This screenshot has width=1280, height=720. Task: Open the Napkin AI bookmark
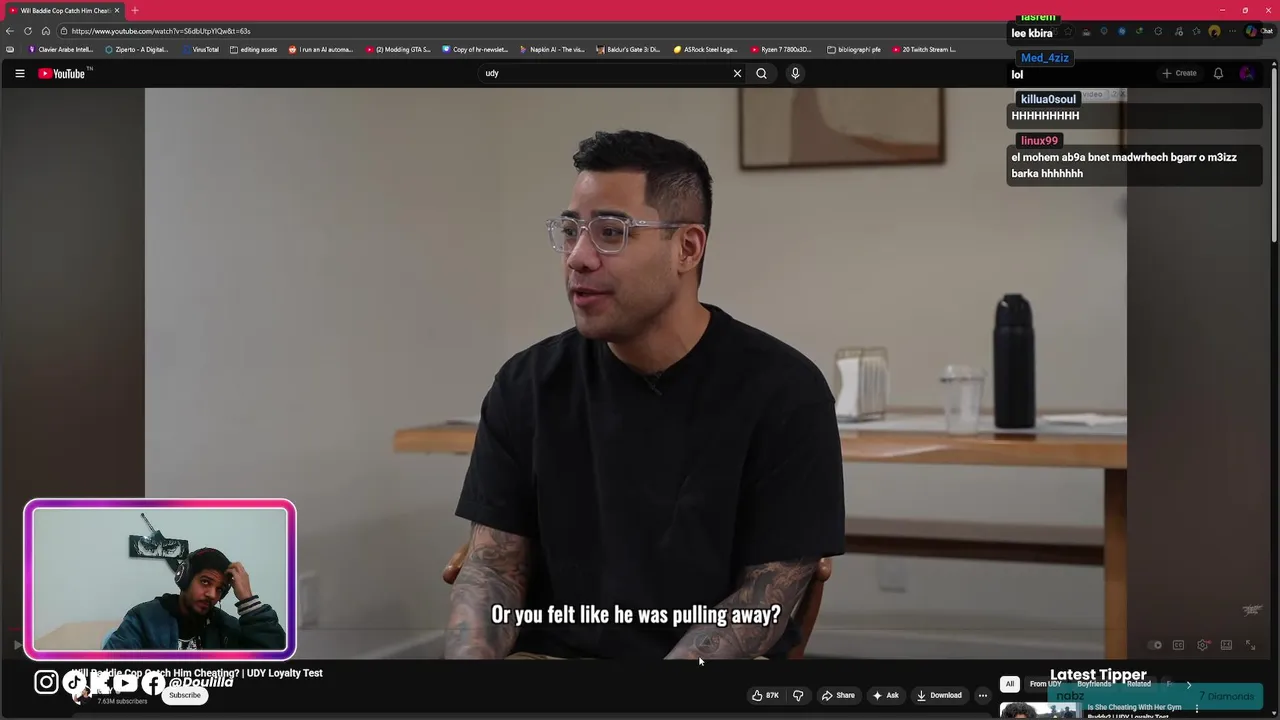click(552, 49)
